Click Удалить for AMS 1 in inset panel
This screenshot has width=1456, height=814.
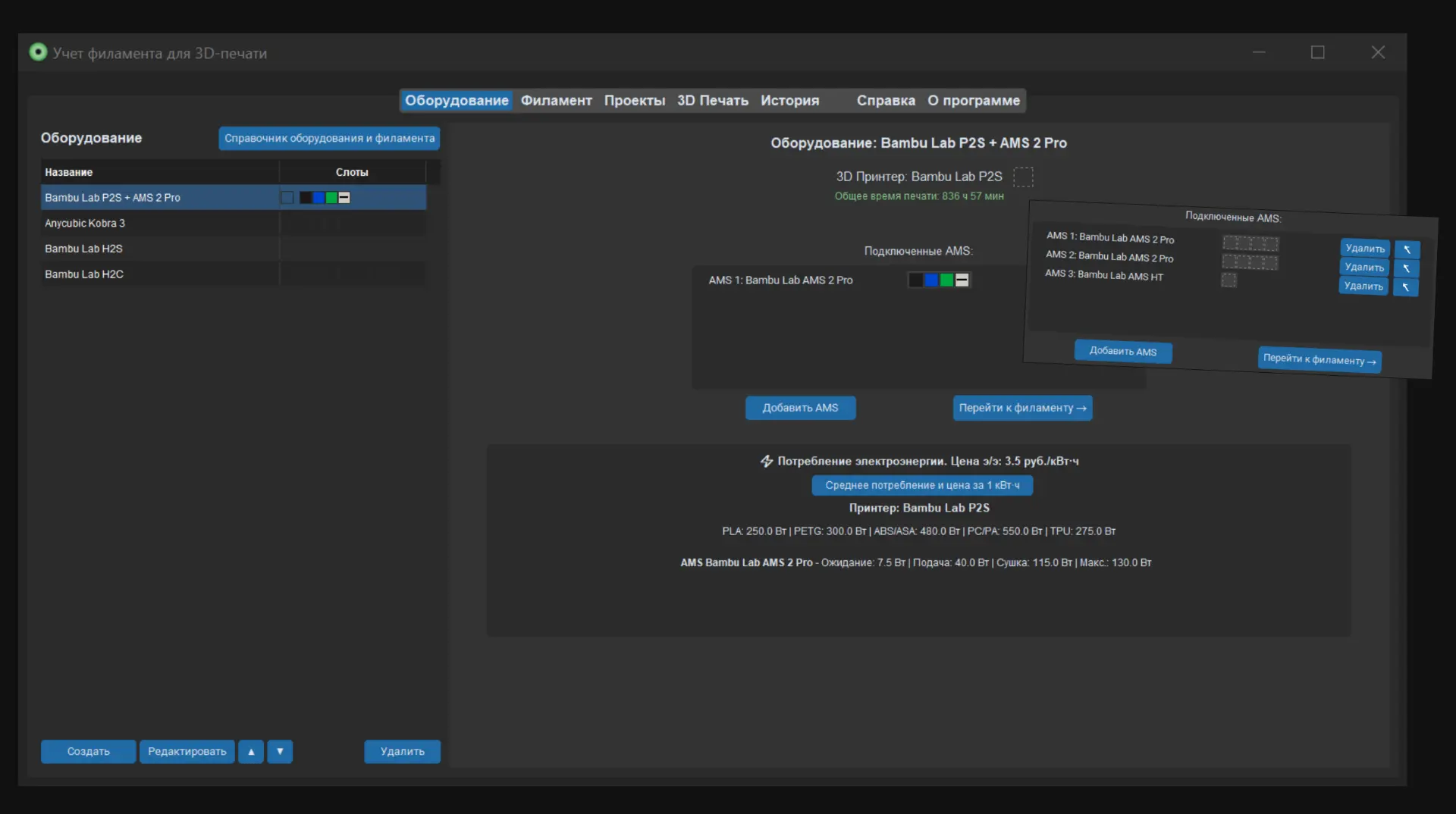[x=1365, y=249]
